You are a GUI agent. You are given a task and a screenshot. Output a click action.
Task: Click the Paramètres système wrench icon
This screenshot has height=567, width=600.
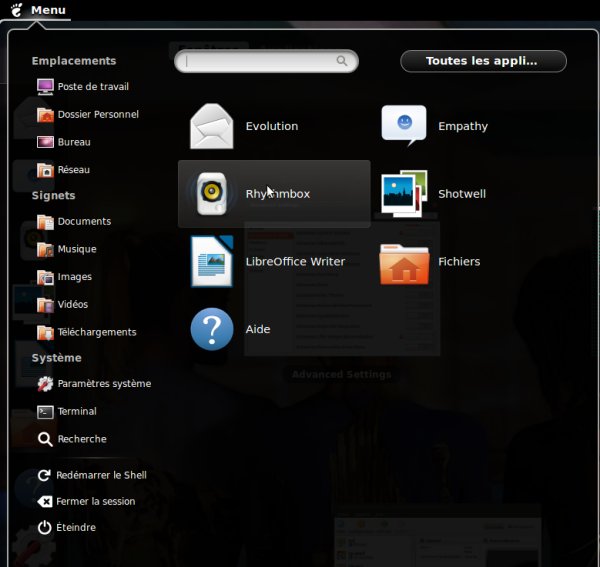pyautogui.click(x=45, y=384)
